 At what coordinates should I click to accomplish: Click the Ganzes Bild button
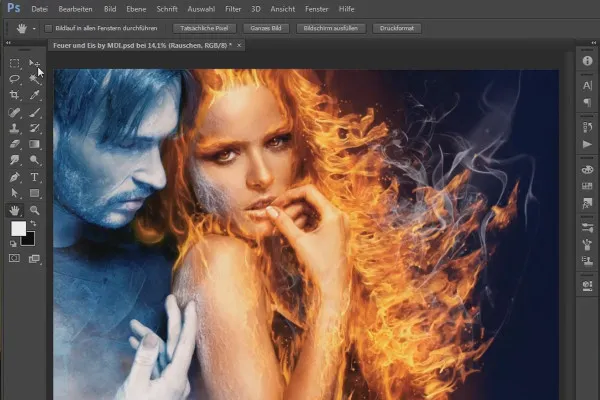266,28
